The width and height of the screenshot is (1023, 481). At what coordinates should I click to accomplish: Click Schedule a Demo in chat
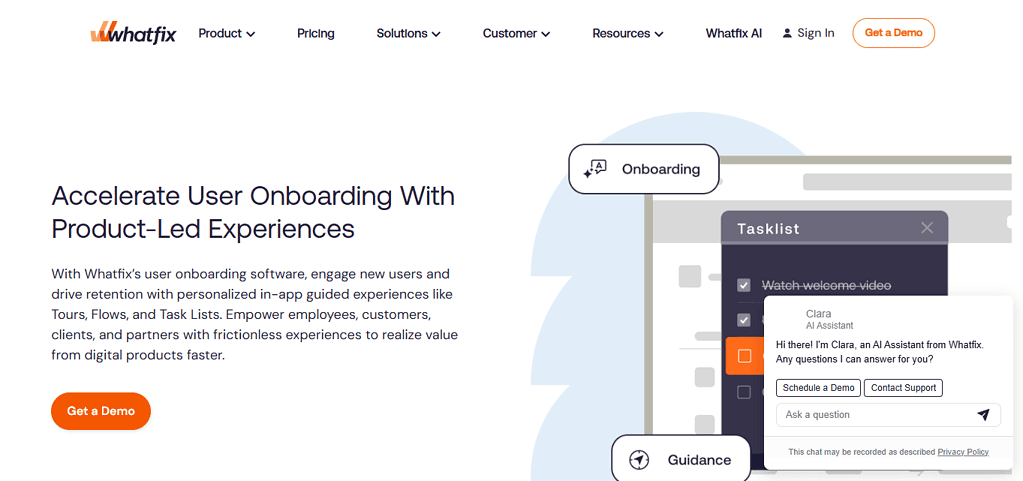pyautogui.click(x=818, y=388)
